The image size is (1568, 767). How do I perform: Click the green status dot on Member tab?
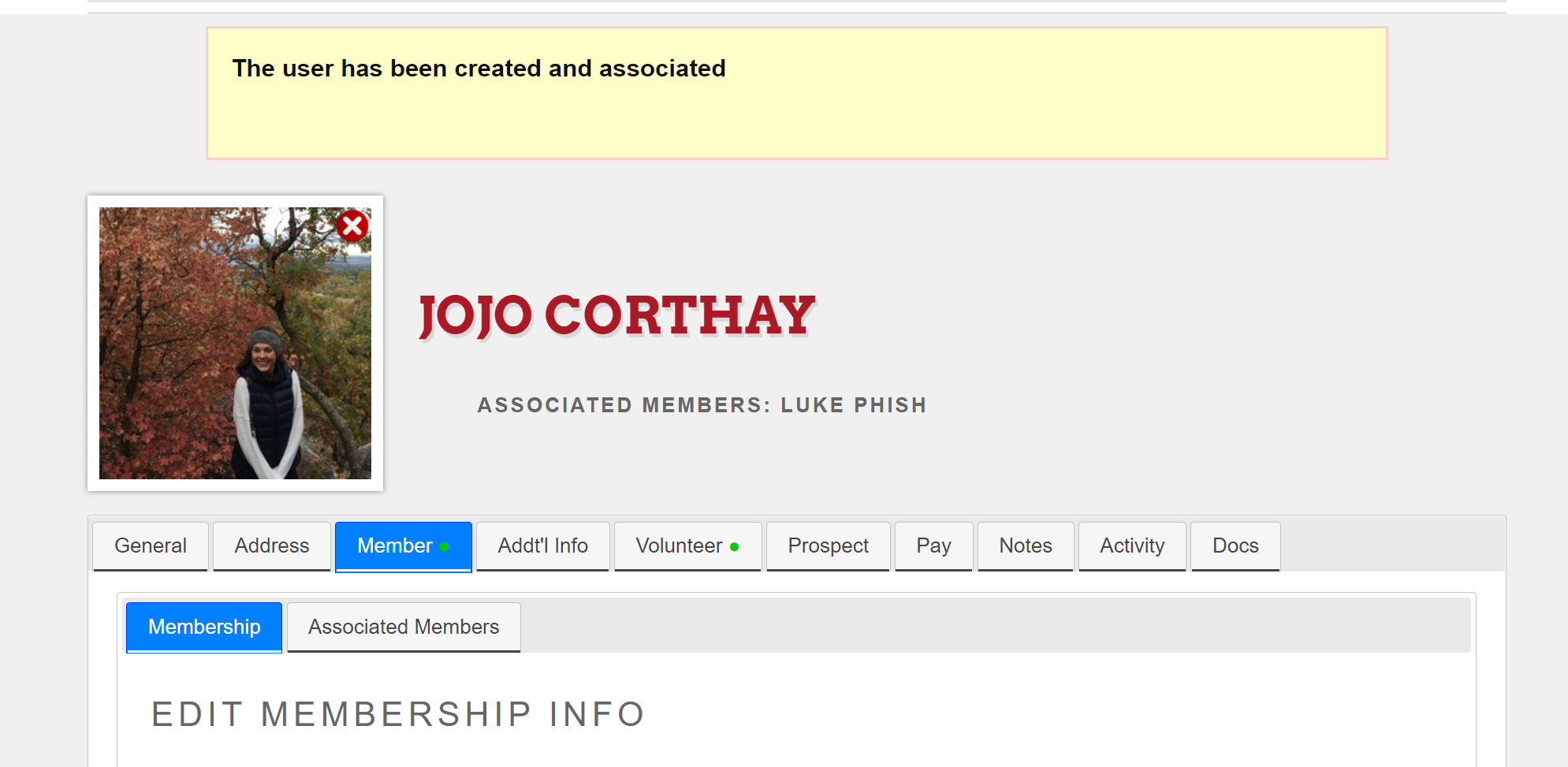[x=445, y=547]
